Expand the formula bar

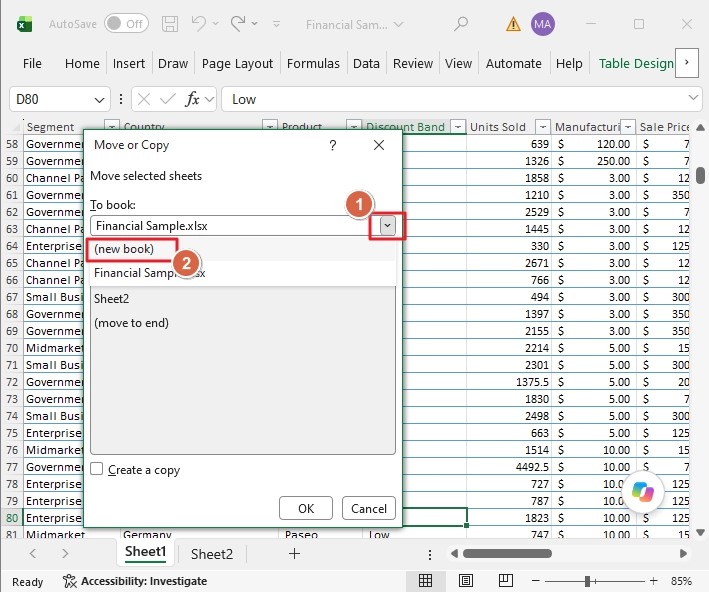pos(693,97)
